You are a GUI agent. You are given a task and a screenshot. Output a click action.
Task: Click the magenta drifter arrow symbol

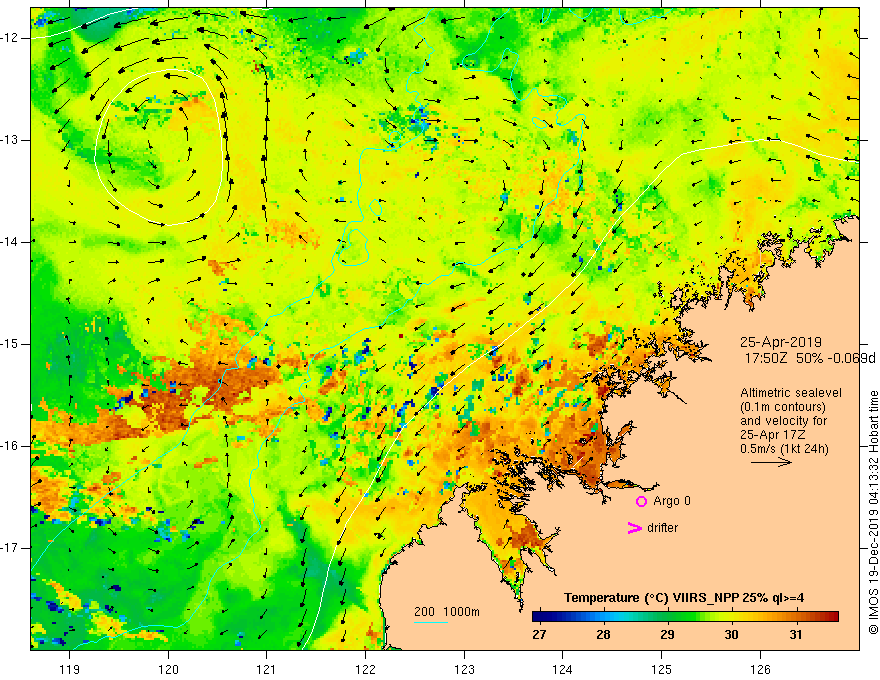tap(634, 528)
